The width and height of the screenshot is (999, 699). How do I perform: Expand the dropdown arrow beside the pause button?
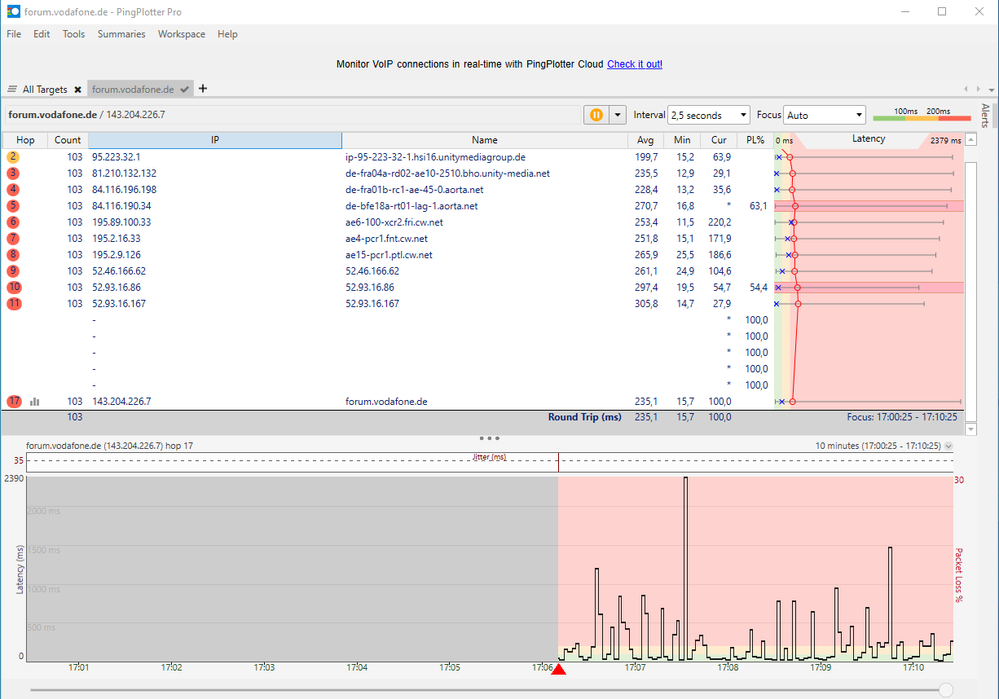617,115
